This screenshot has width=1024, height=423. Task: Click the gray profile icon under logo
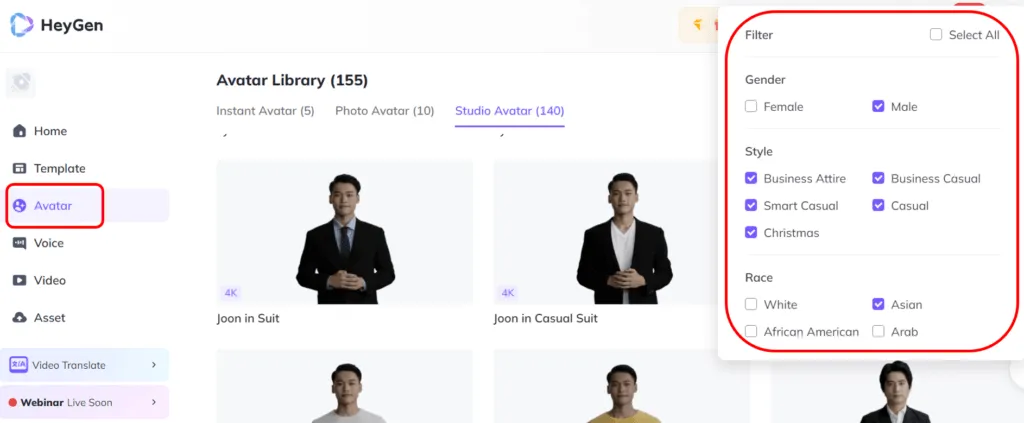(x=21, y=84)
